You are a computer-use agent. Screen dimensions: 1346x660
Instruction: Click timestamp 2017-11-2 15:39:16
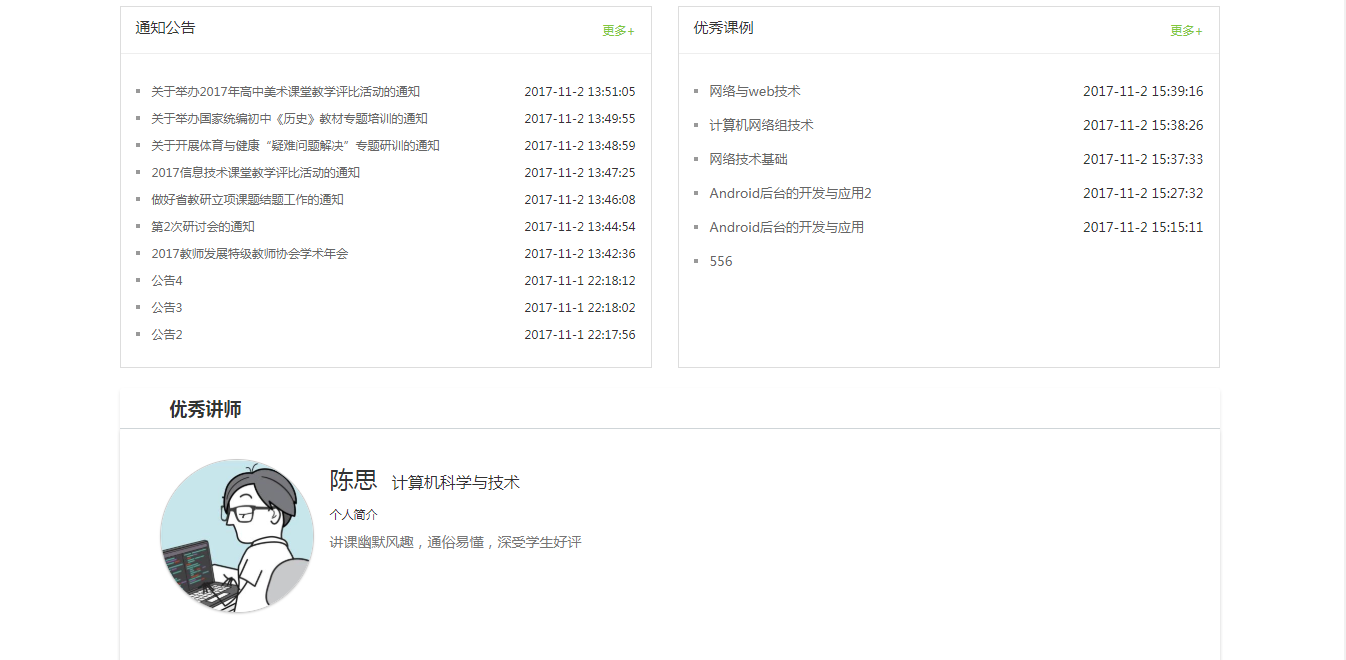tap(1143, 92)
